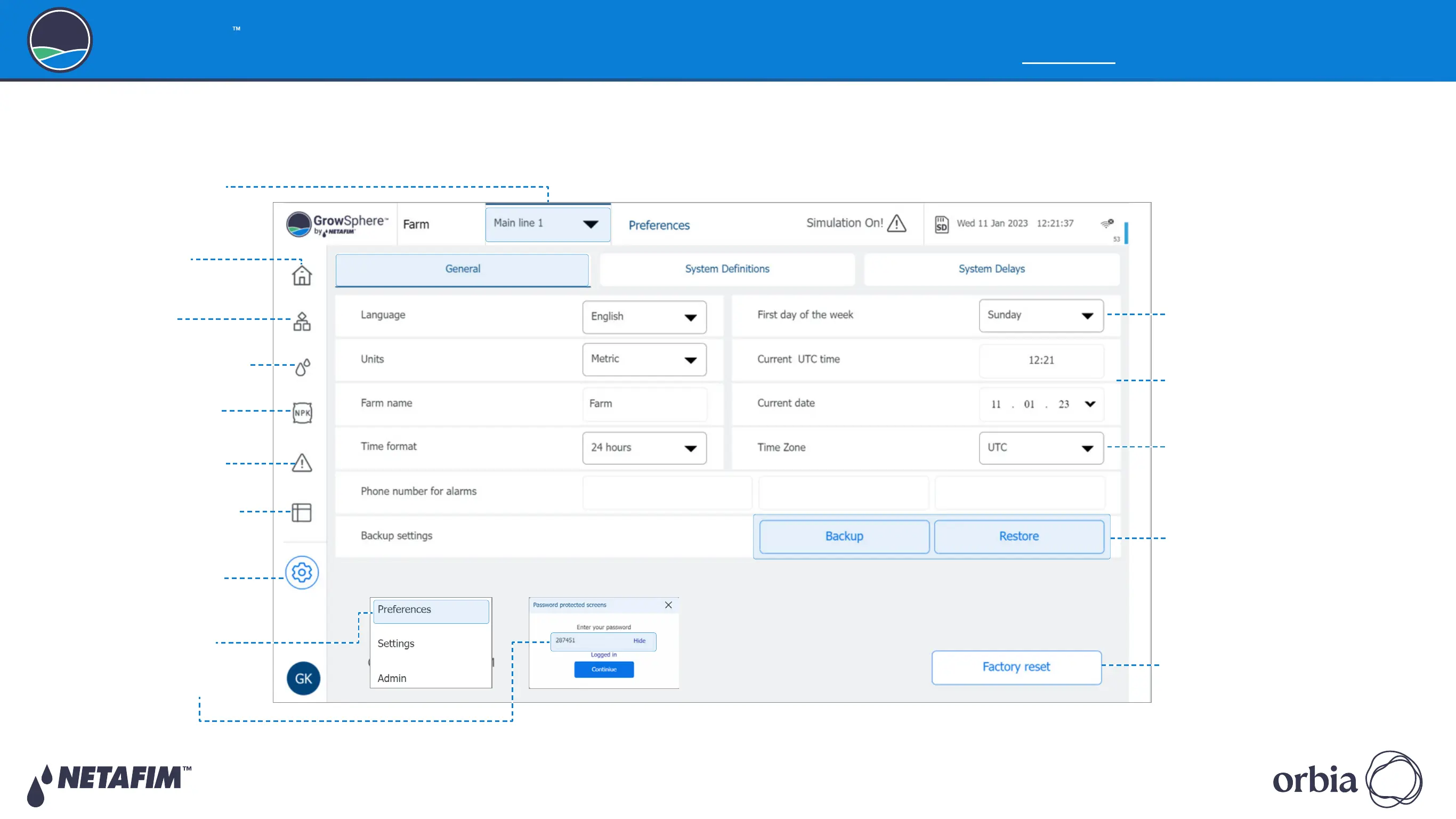Click the Orbia logo at bottom right
The width and height of the screenshot is (1456, 819).
1347,780
